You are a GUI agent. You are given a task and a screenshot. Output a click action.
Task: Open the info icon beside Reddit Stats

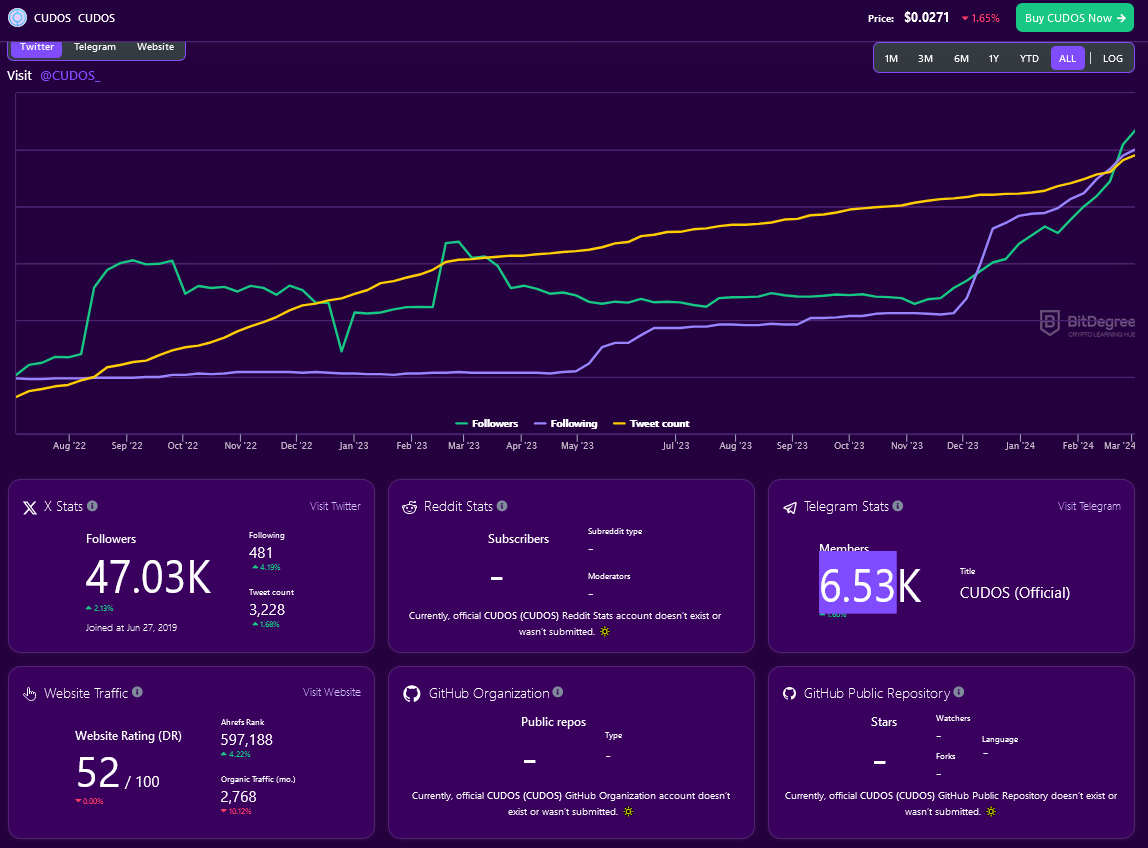pyautogui.click(x=502, y=506)
